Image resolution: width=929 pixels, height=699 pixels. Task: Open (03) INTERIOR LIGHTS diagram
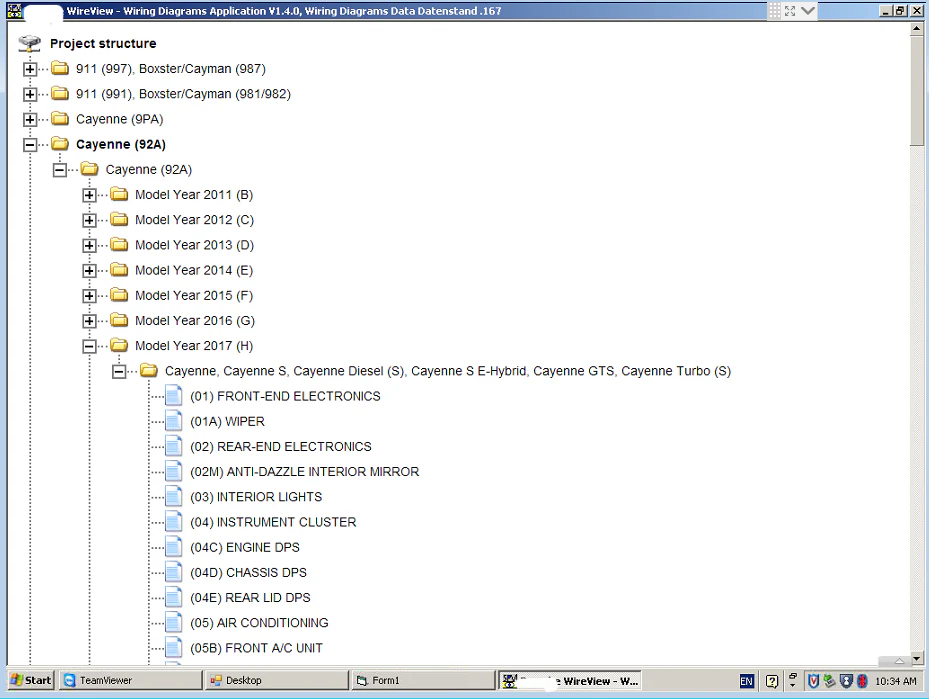(x=256, y=496)
